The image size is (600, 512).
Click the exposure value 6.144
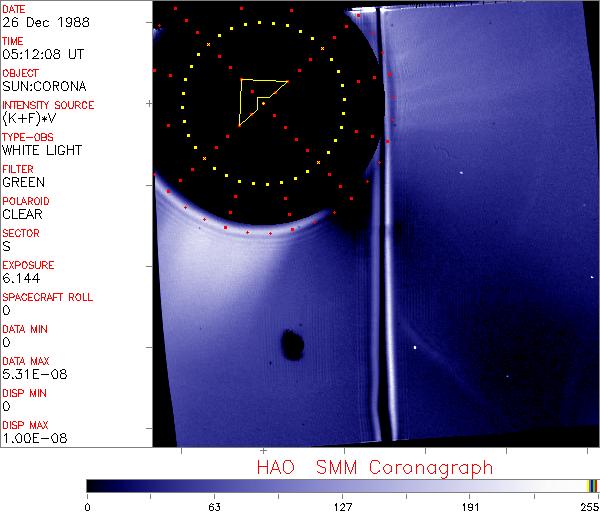pyautogui.click(x=21, y=279)
